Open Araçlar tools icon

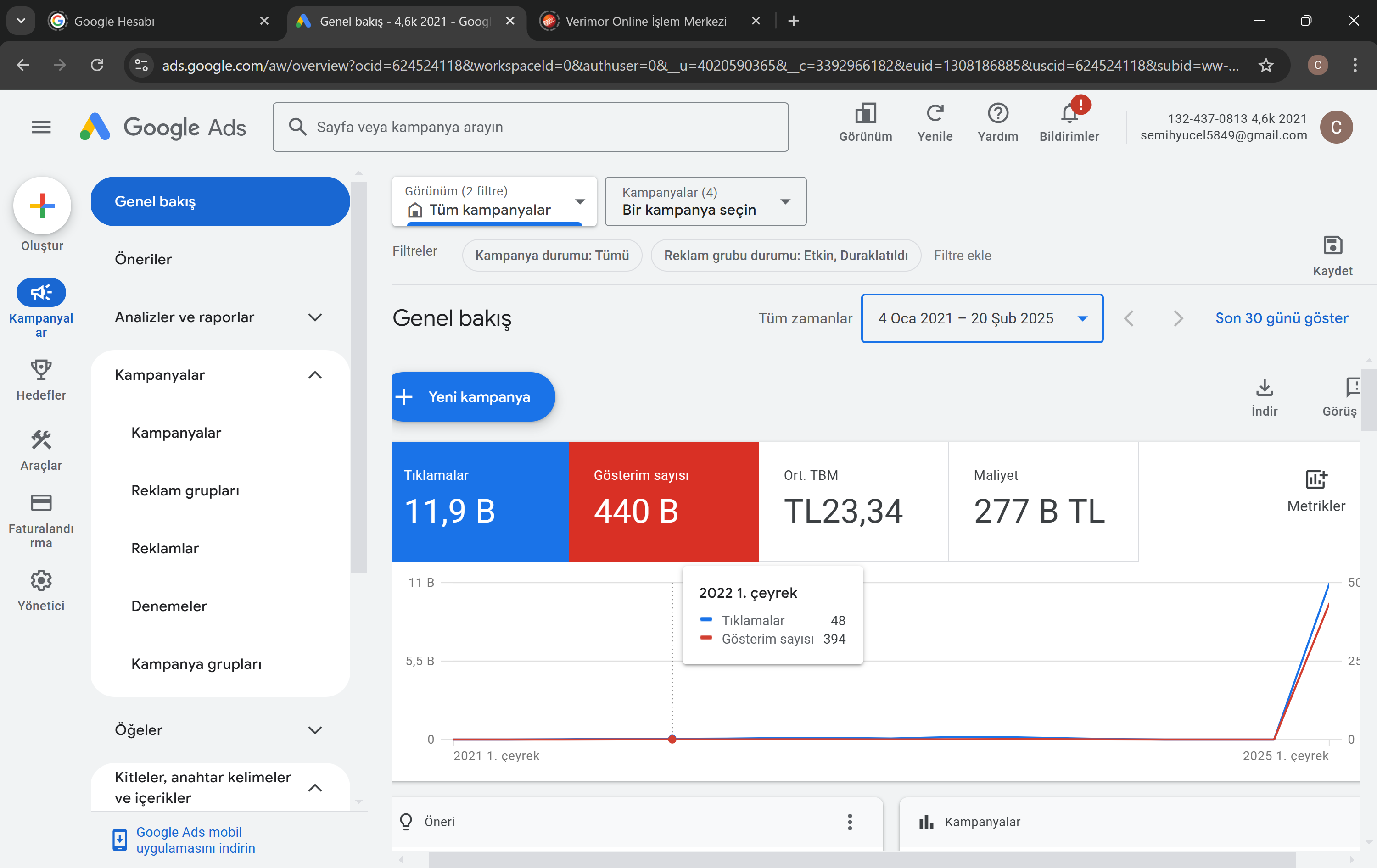(x=40, y=440)
